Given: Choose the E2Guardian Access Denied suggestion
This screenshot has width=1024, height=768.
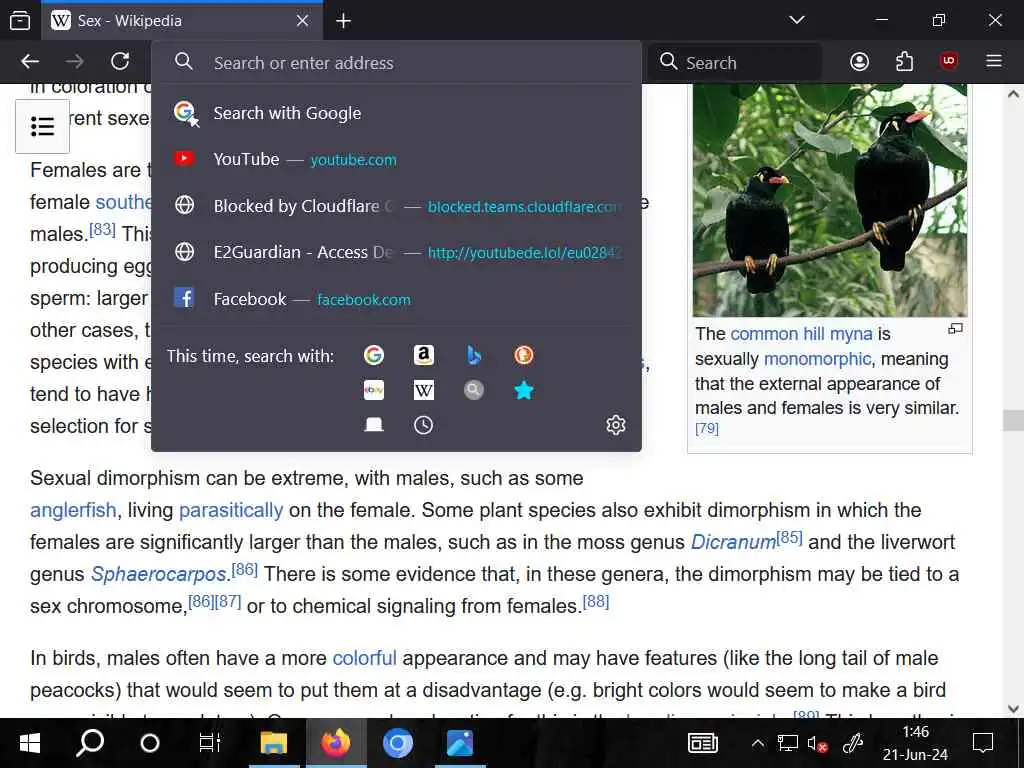Looking at the screenshot, I should pos(396,252).
